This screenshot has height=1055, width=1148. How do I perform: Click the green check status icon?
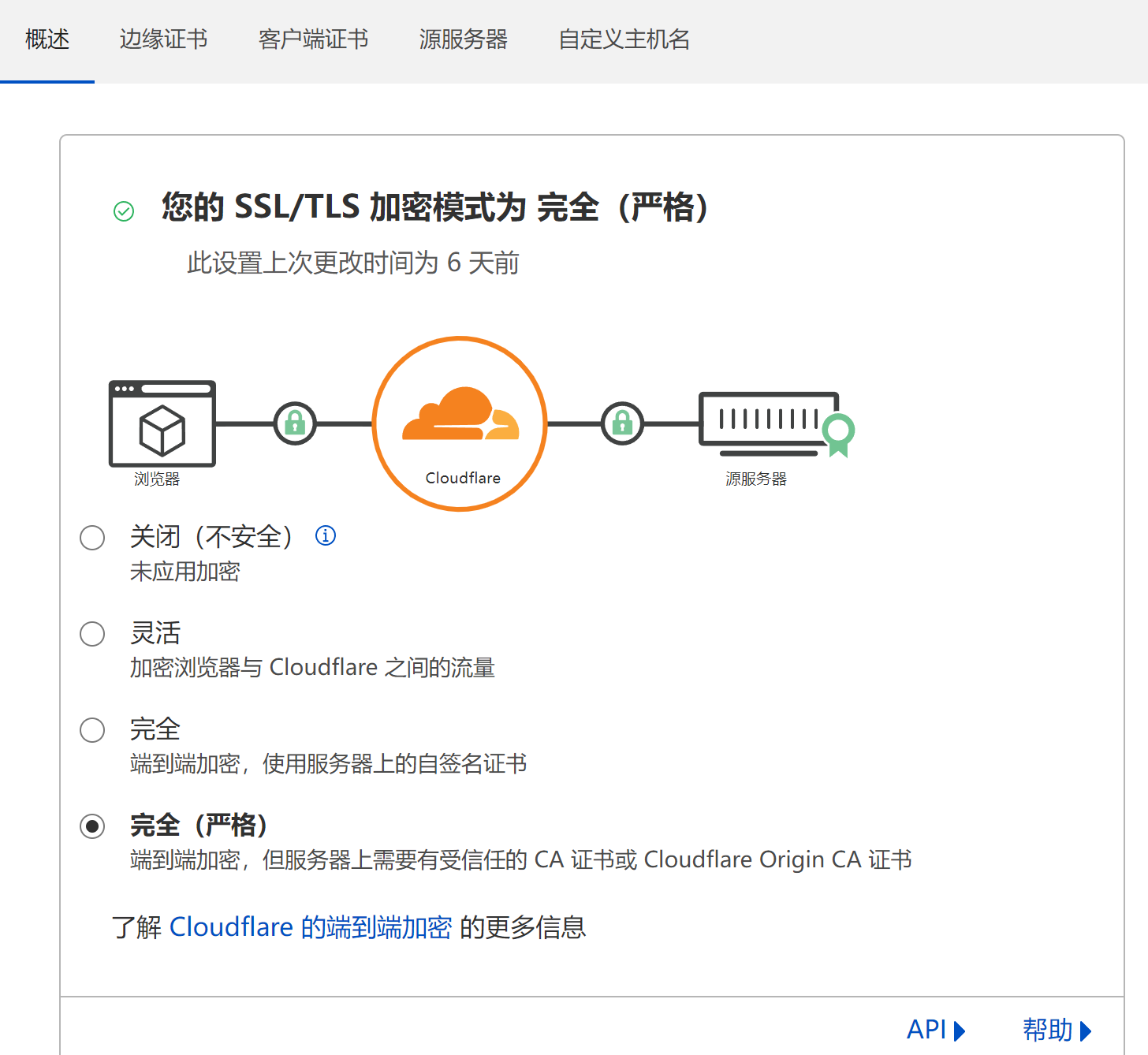[124, 211]
